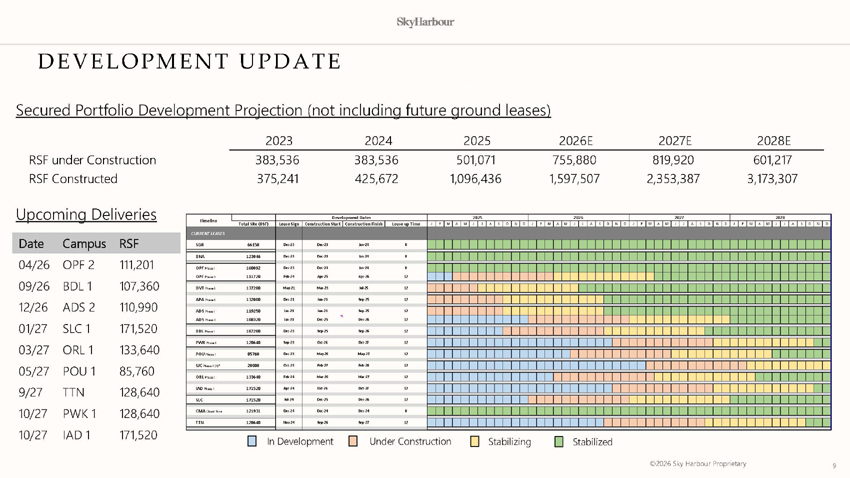Click the RSF under Construction row label

(86, 160)
